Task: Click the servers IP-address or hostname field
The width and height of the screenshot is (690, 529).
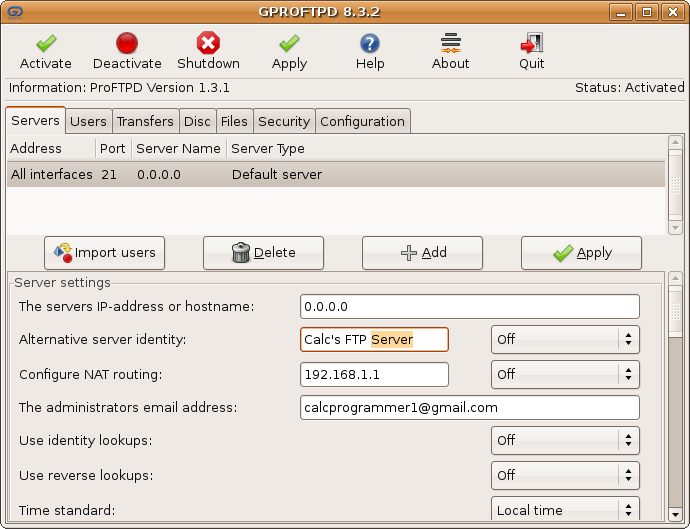Action: point(470,306)
